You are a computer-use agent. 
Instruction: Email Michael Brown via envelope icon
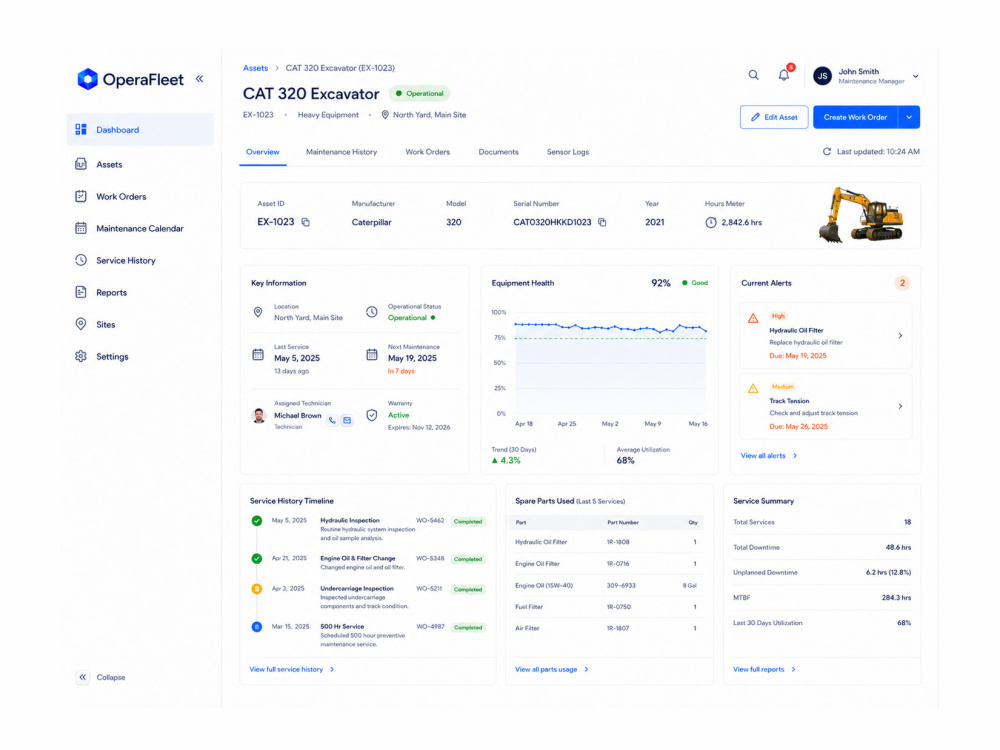tap(347, 420)
